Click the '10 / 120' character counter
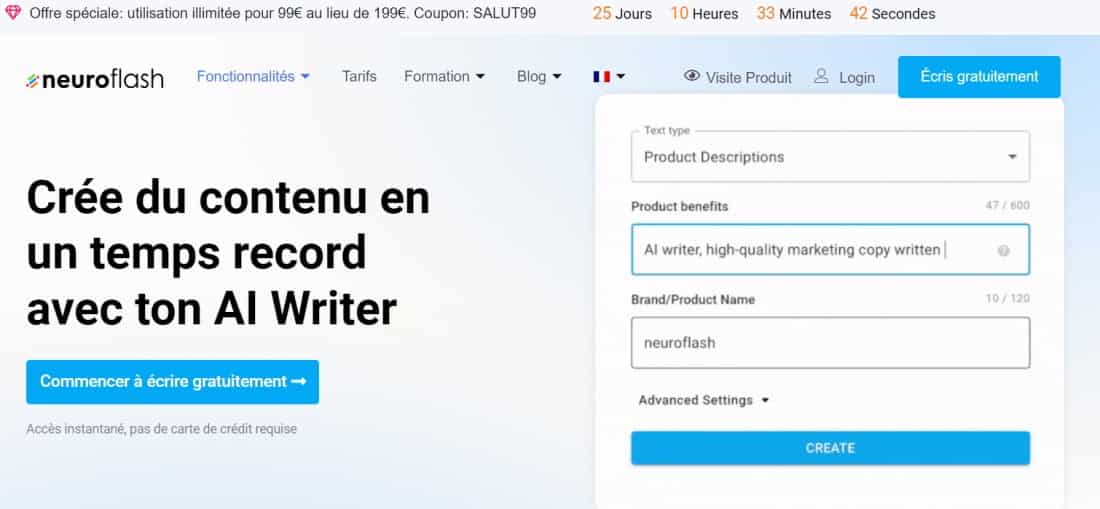 1007,299
